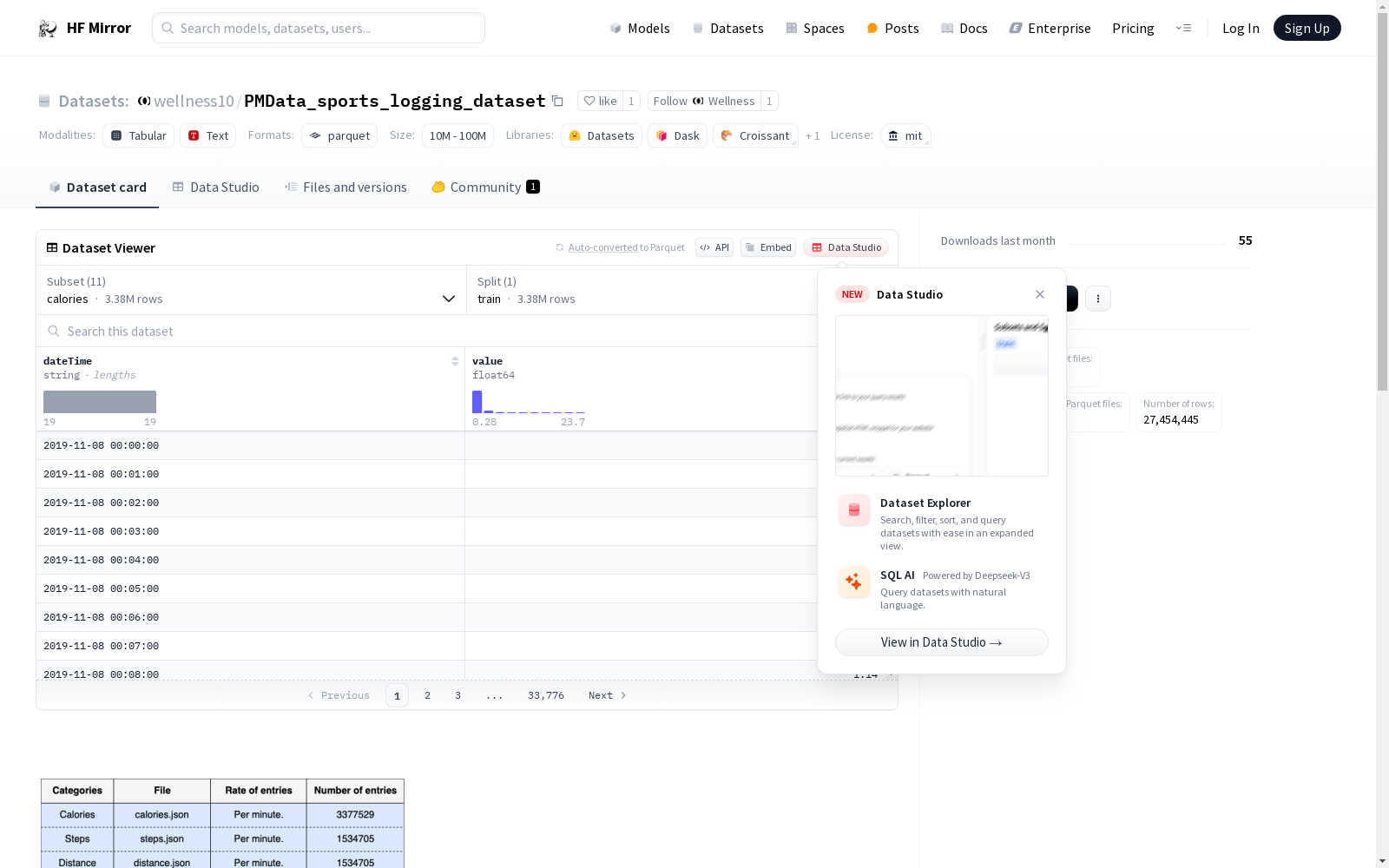
Task: Click the Data Studio button in the viewer header
Action: 846,248
